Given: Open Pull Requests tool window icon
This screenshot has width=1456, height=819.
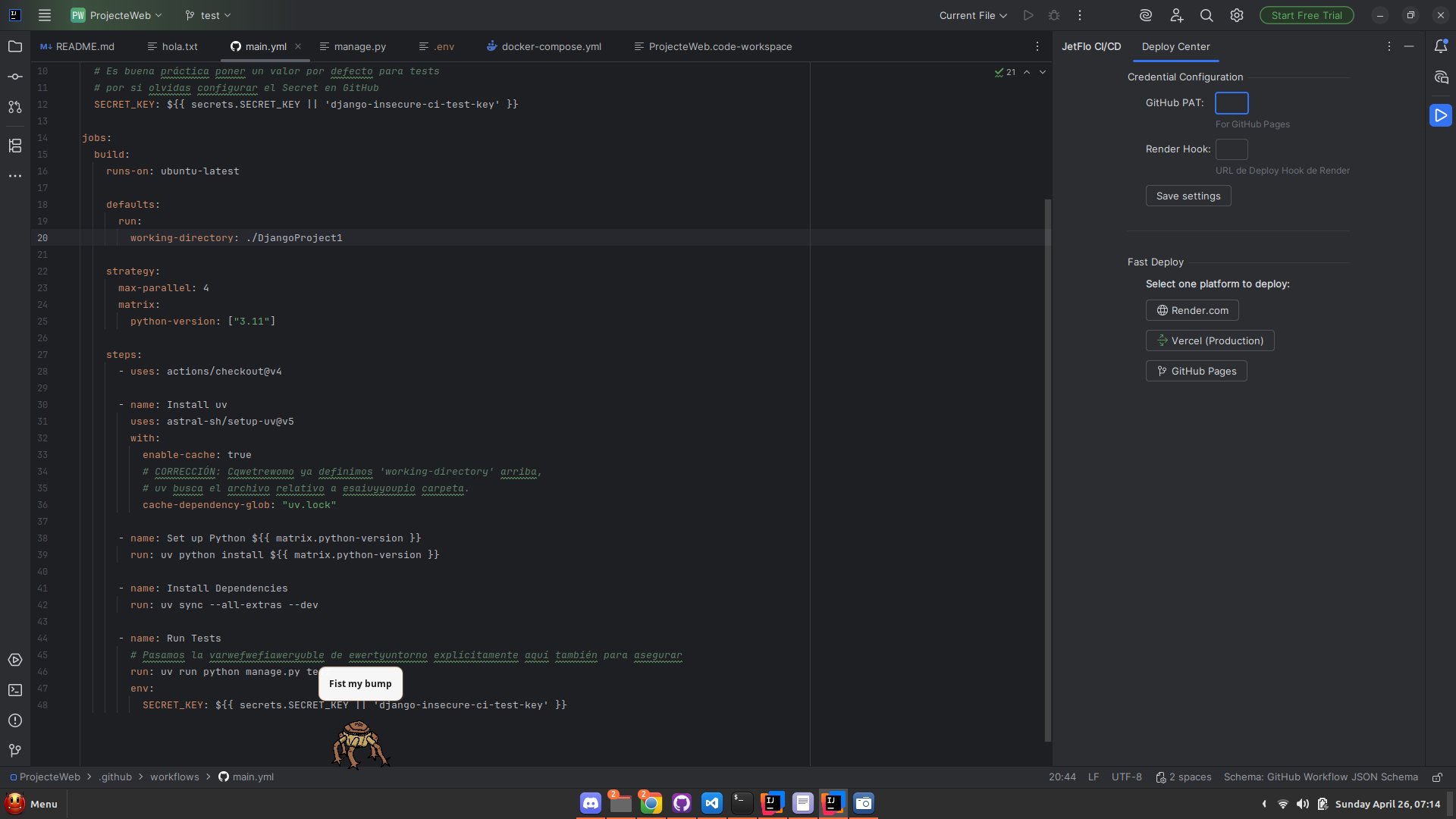Looking at the screenshot, I should click(x=15, y=107).
